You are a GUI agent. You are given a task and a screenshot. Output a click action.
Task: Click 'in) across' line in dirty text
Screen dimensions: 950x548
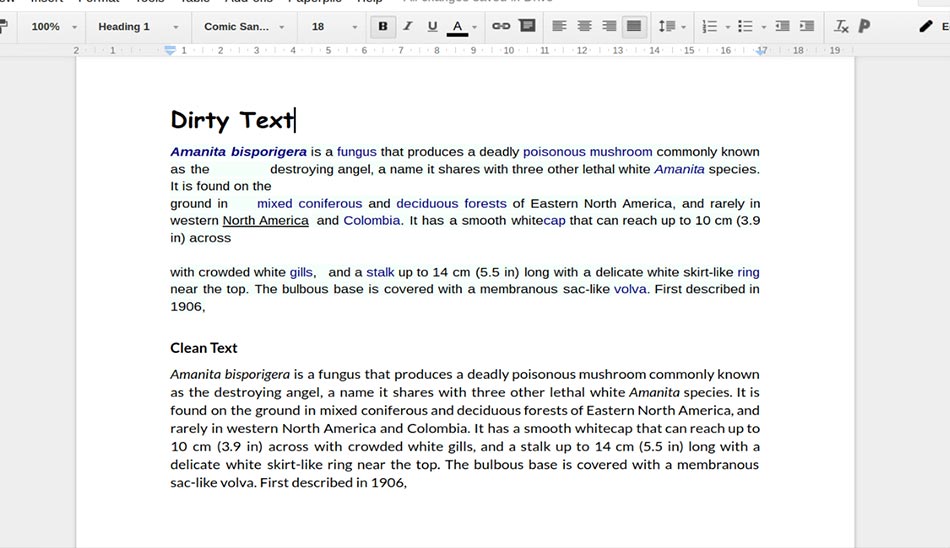click(x=201, y=238)
